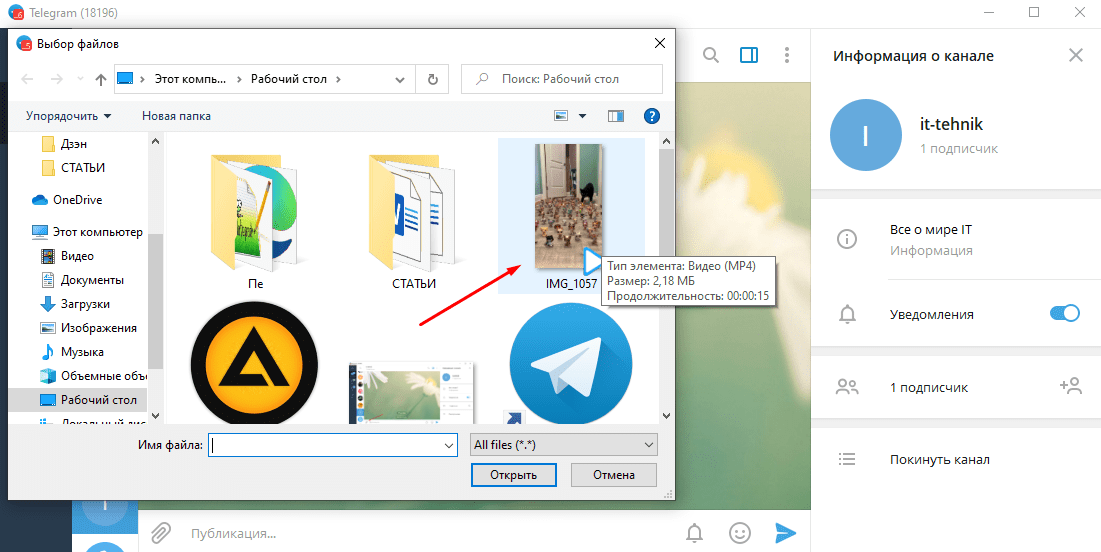Open the Упорядочить menu
The height and width of the screenshot is (552, 1101).
click(x=68, y=116)
